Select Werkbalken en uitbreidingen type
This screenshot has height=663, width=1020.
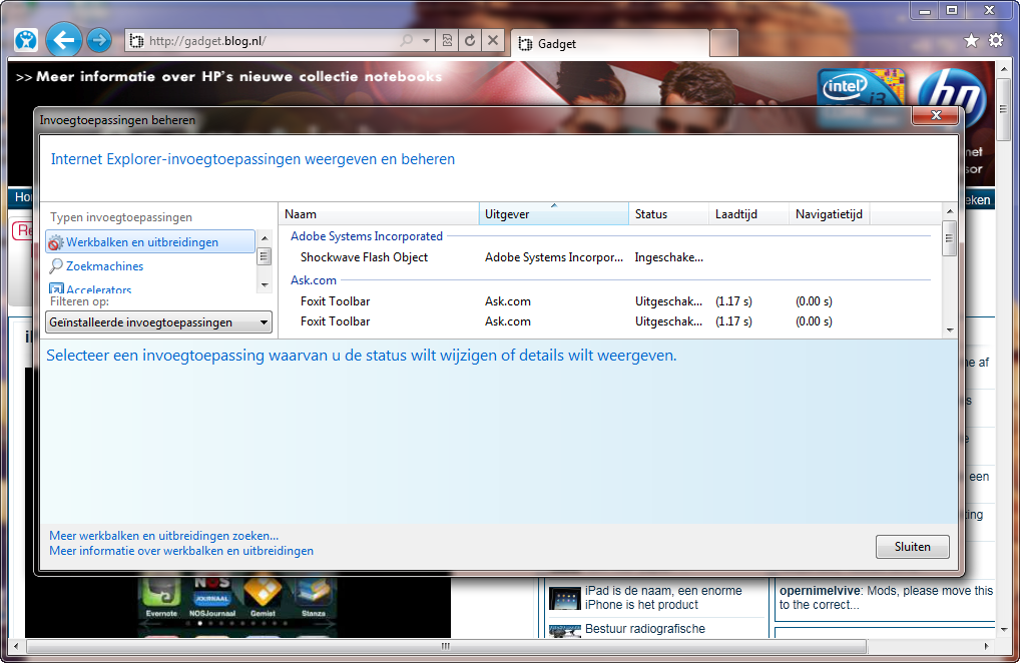(x=150, y=242)
